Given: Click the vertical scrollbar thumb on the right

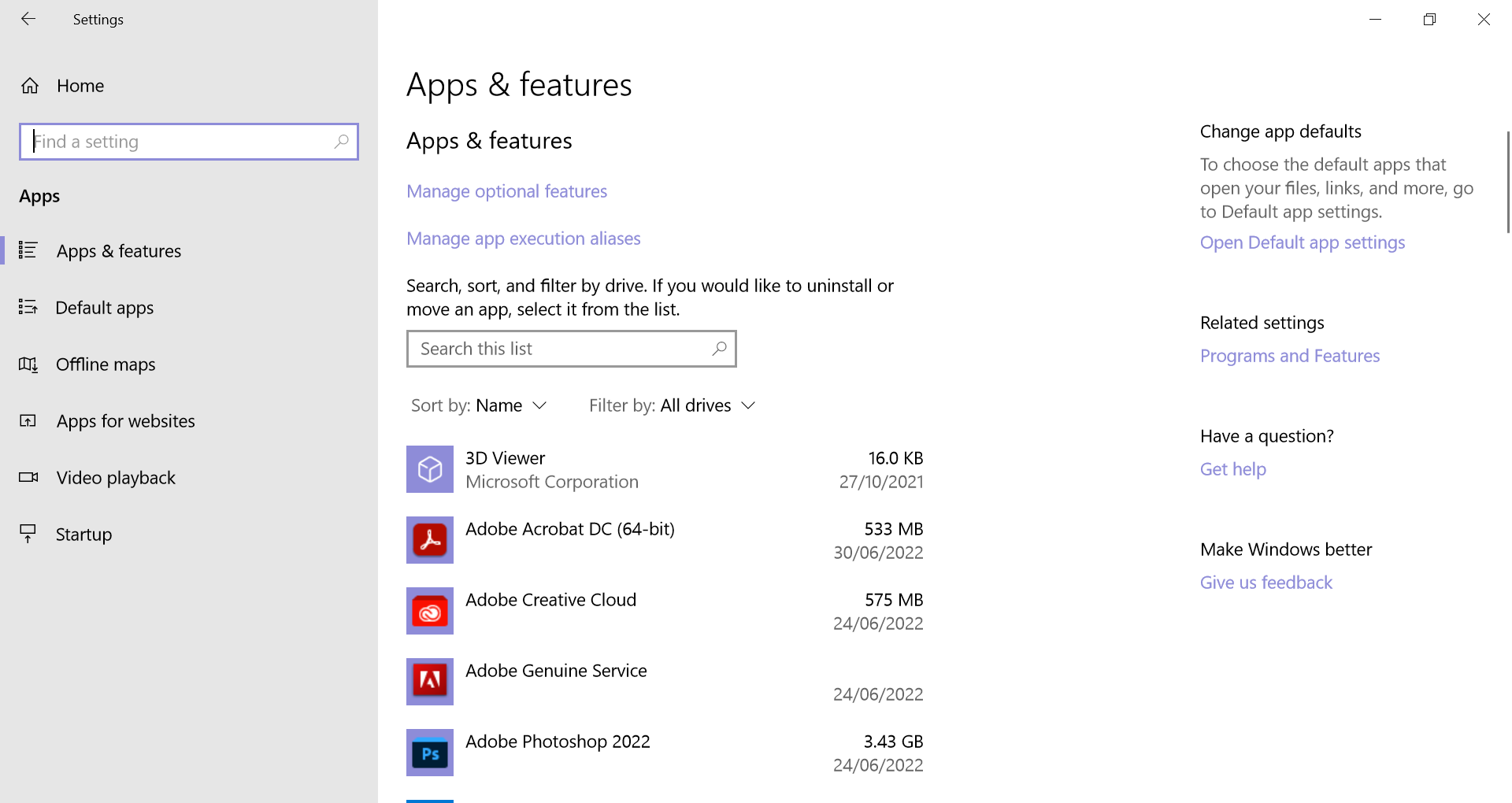Looking at the screenshot, I should coord(1508,182).
